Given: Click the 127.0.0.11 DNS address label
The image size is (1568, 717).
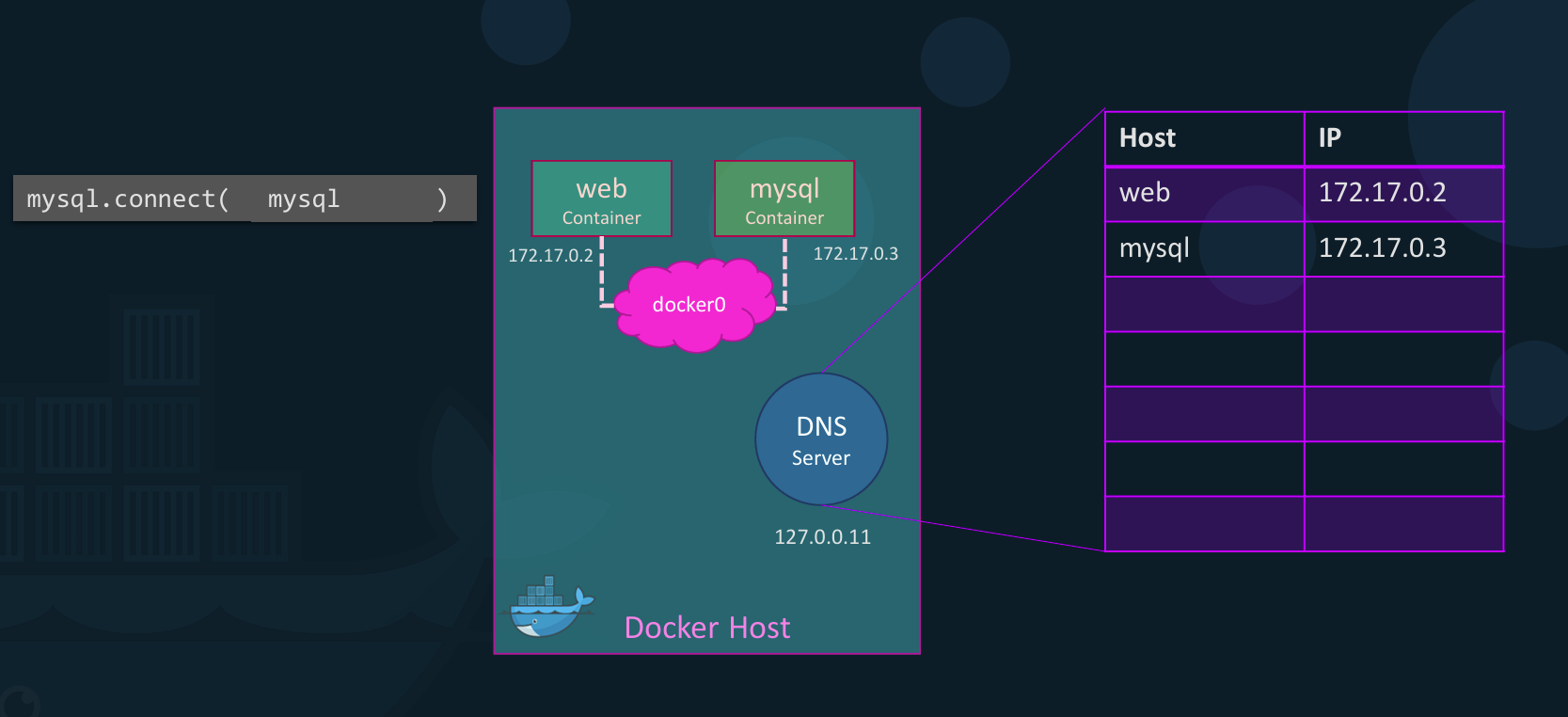Looking at the screenshot, I should [x=822, y=537].
